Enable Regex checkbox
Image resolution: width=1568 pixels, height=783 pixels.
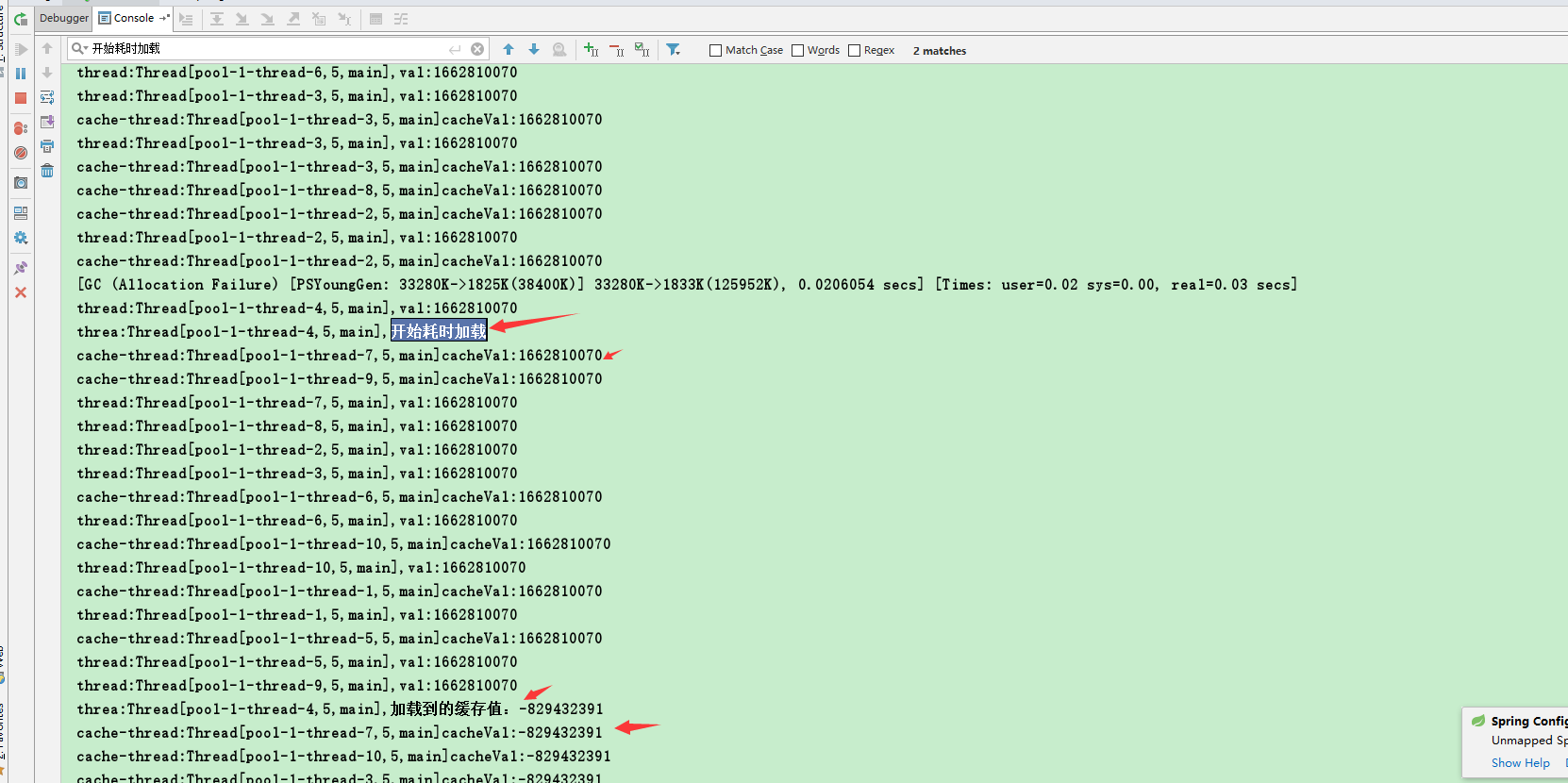coord(854,51)
